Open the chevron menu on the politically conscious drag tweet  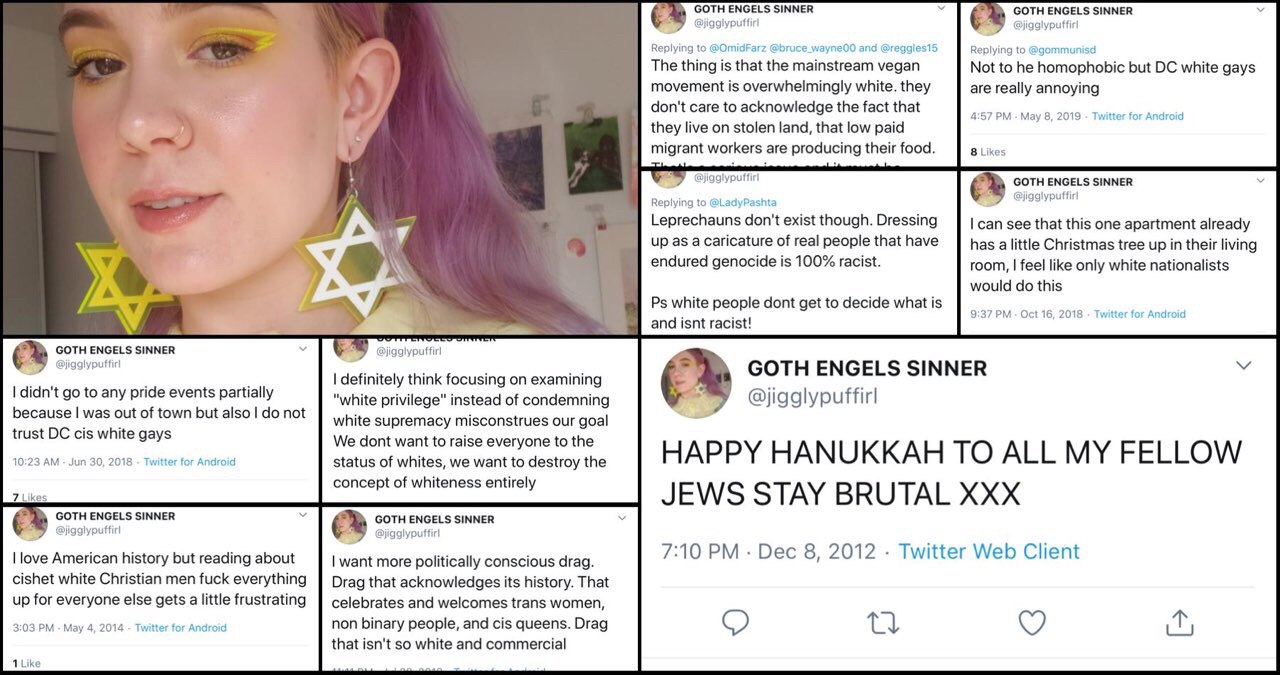point(621,518)
